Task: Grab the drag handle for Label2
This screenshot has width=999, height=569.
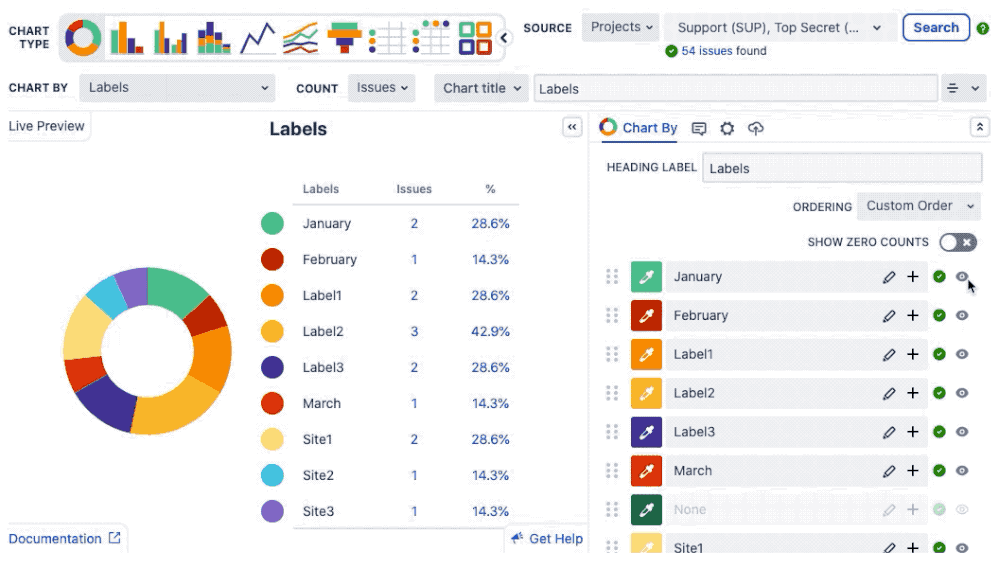Action: click(x=612, y=393)
